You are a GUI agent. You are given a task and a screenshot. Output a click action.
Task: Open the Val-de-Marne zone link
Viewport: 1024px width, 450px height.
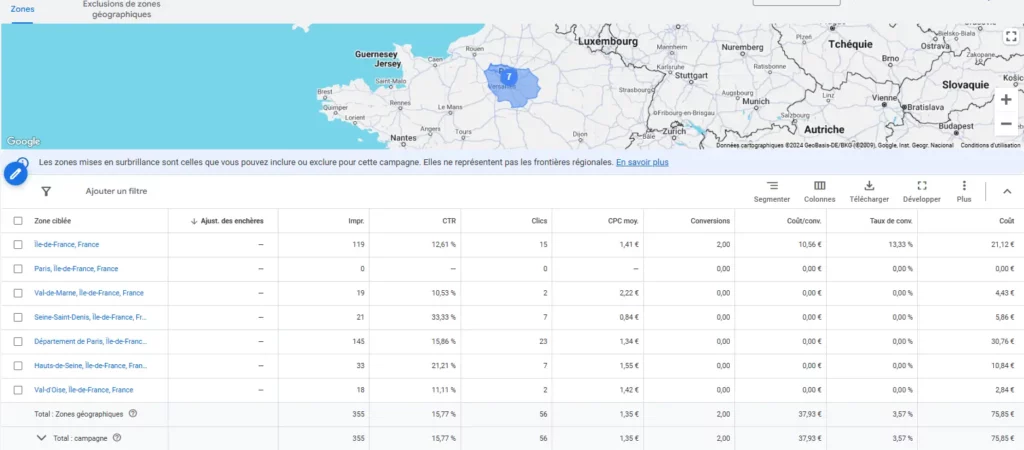89,293
